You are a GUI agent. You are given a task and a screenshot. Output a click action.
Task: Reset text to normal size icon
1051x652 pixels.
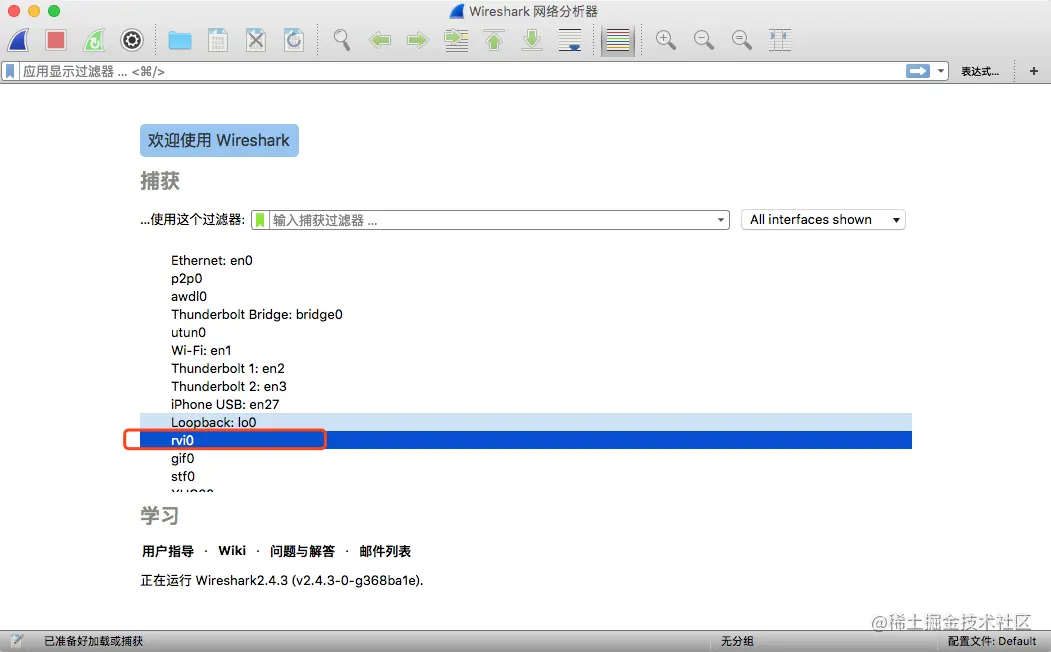pyautogui.click(x=741, y=40)
